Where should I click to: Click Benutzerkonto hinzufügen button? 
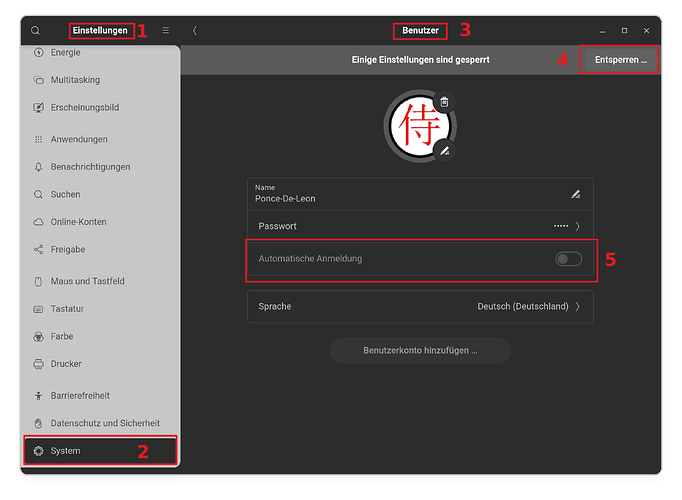tap(420, 351)
